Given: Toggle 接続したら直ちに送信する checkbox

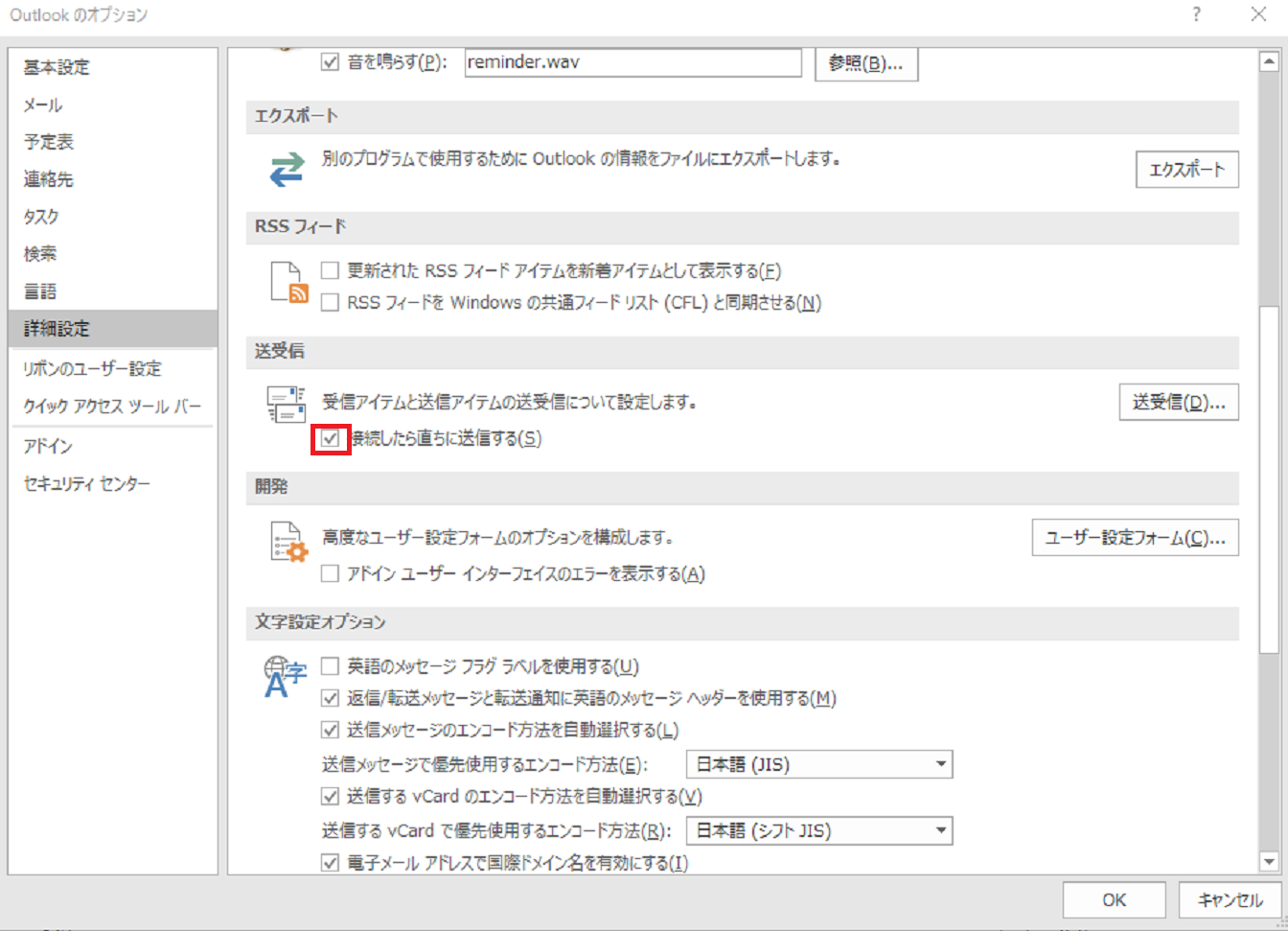Looking at the screenshot, I should (331, 439).
